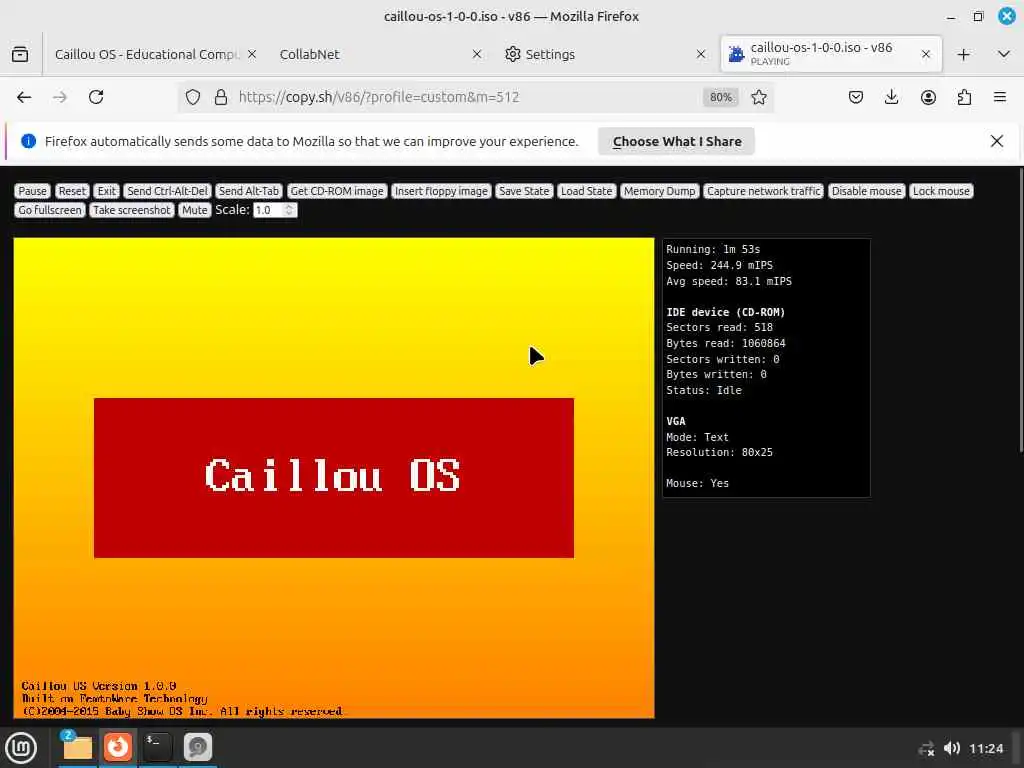This screenshot has height=768, width=1024.
Task: Close the Settings tab
Action: (x=701, y=54)
